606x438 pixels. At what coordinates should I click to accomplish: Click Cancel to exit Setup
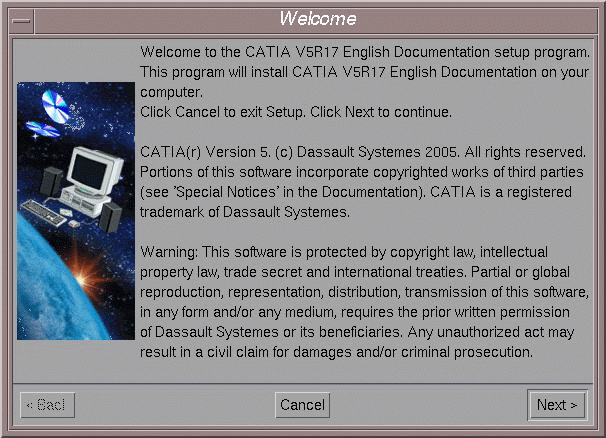(x=302, y=405)
